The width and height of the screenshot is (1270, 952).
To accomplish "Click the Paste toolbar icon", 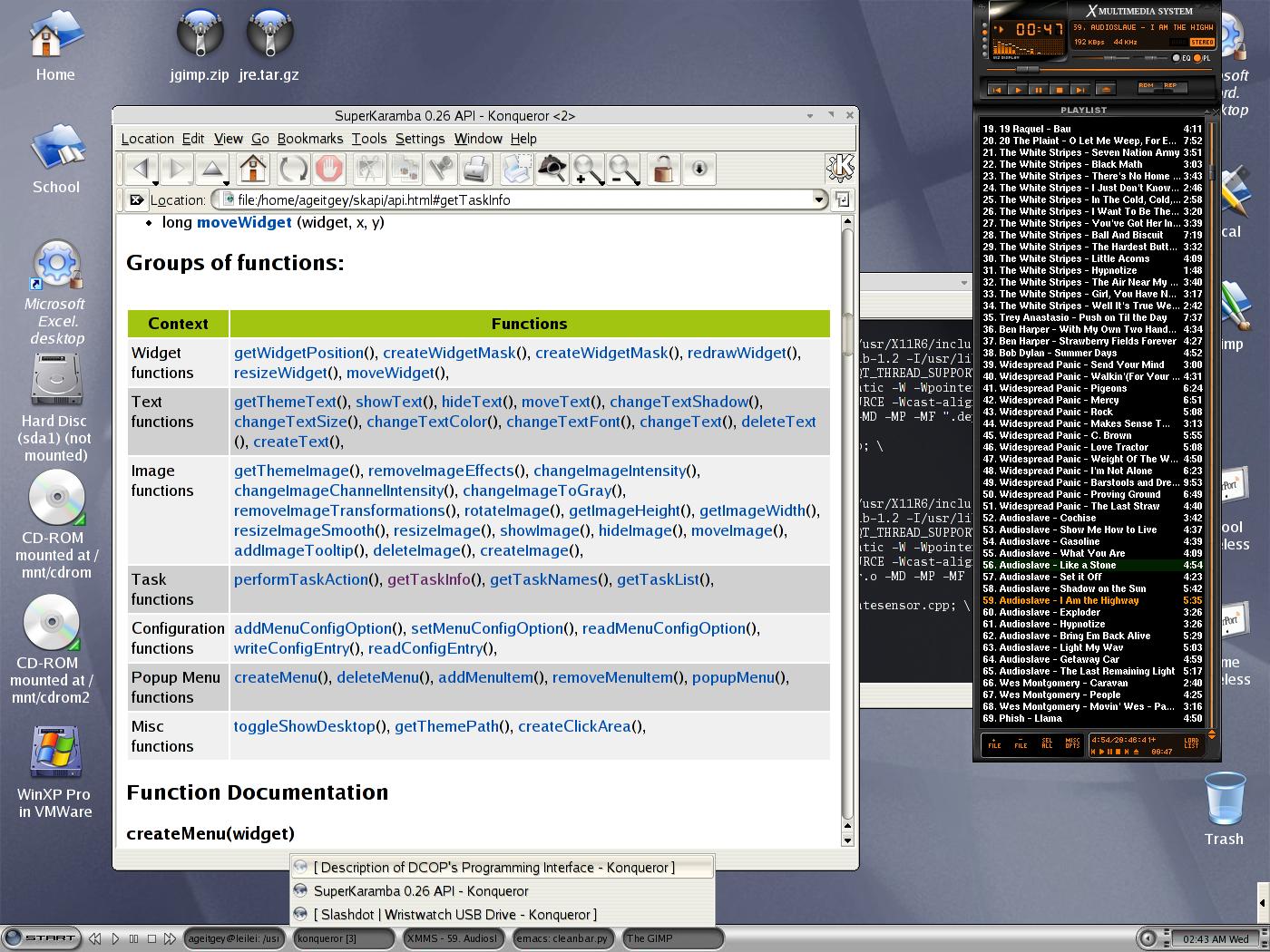I will 442,169.
